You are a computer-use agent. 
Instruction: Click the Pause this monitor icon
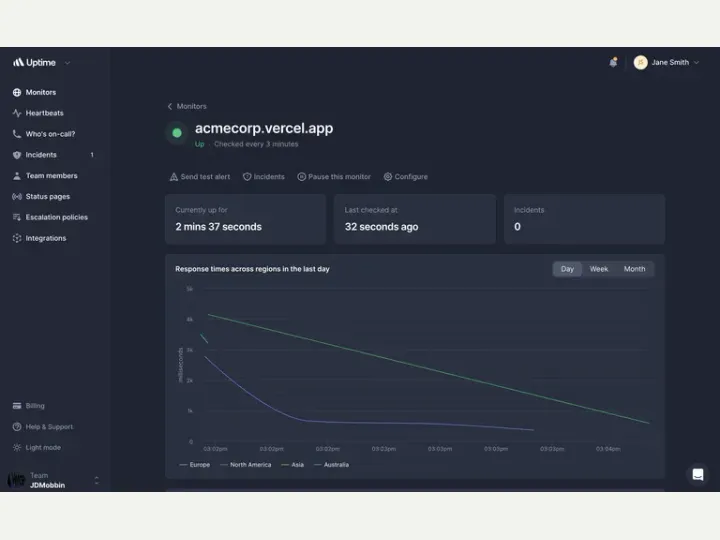302,177
